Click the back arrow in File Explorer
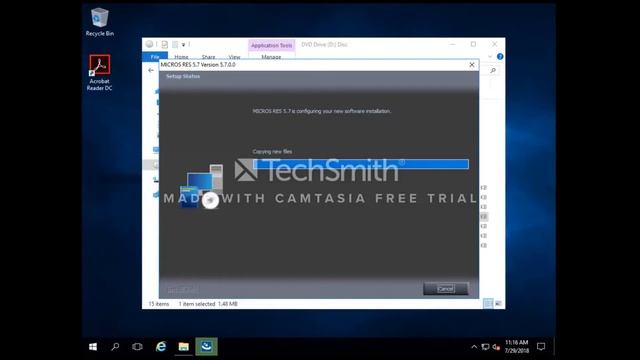 [x=151, y=70]
